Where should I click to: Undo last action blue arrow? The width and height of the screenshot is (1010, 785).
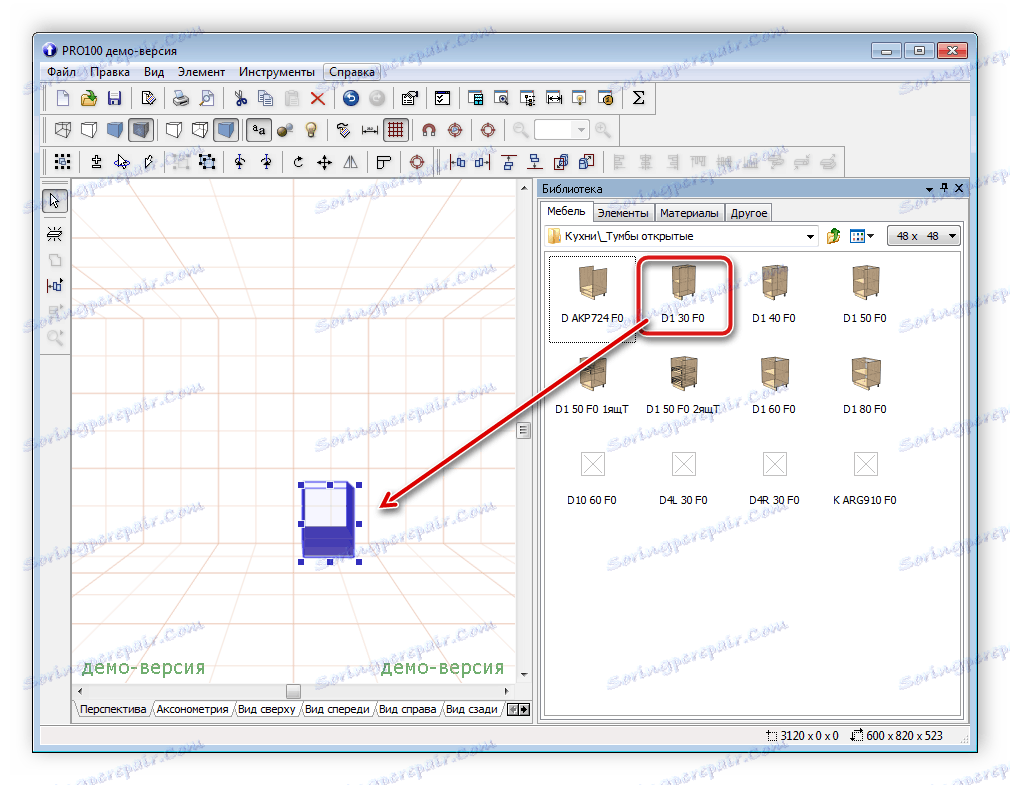350,98
